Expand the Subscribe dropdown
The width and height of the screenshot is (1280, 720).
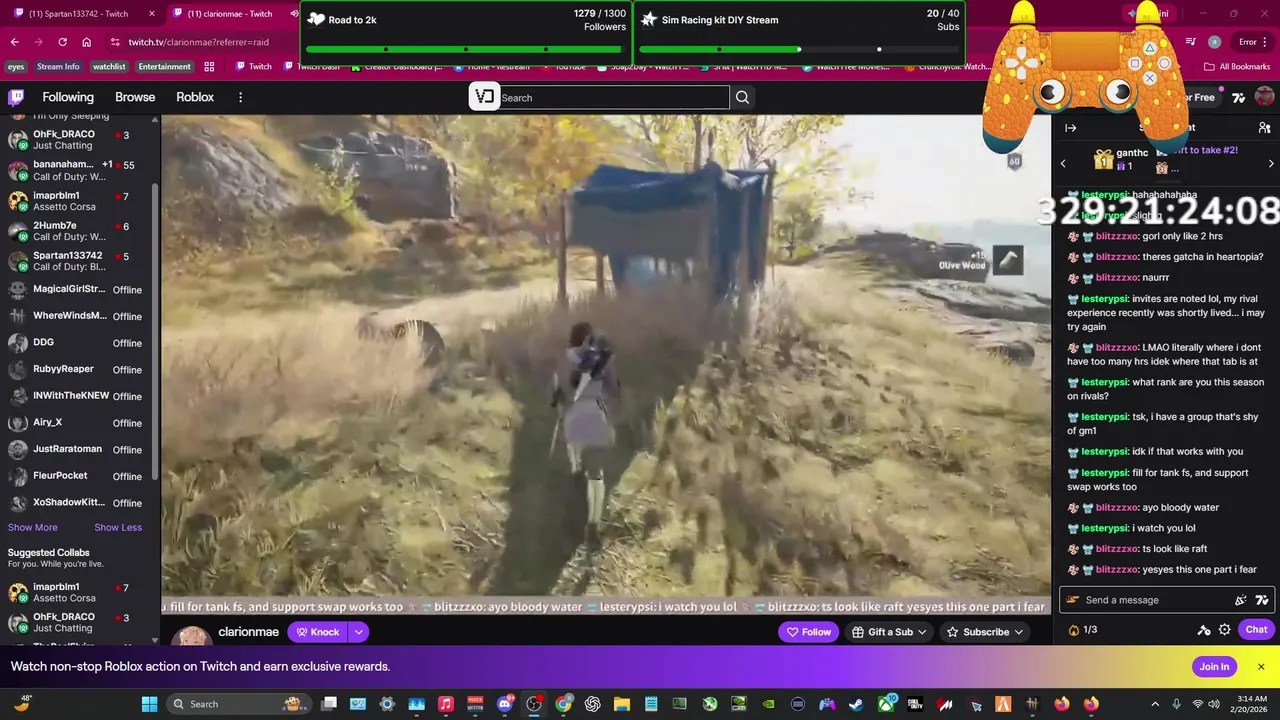(x=1018, y=632)
